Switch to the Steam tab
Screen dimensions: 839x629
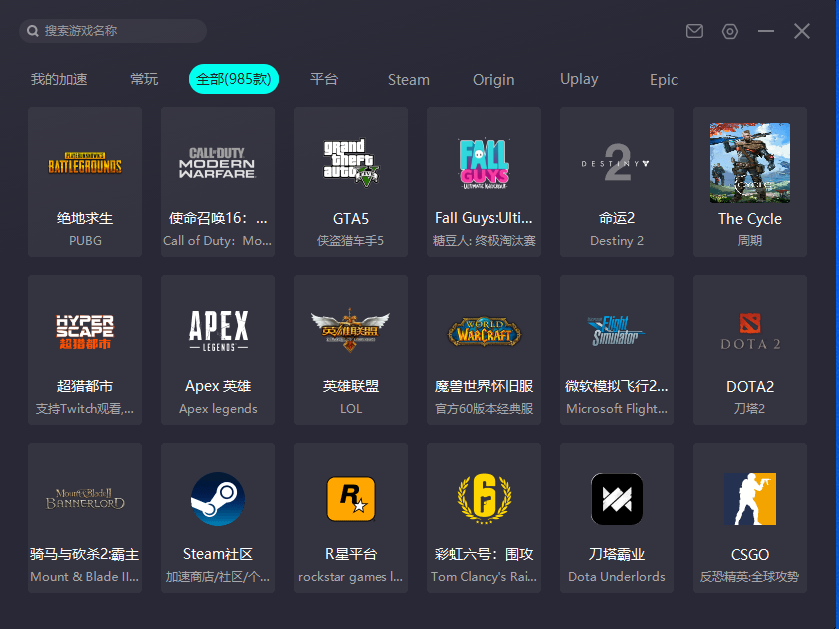click(x=409, y=79)
